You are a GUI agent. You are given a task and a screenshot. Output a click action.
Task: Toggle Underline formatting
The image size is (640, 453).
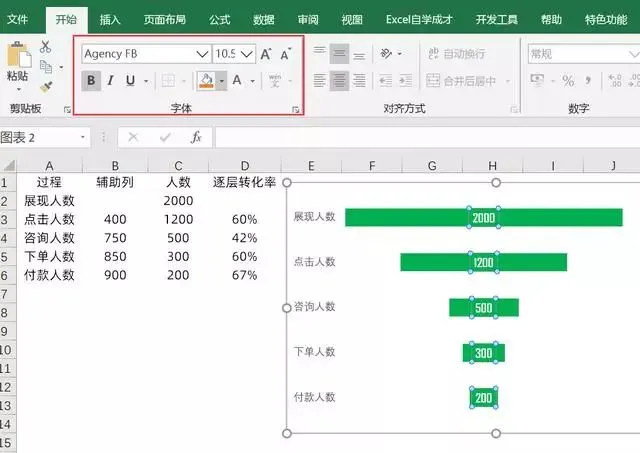pyautogui.click(x=130, y=81)
